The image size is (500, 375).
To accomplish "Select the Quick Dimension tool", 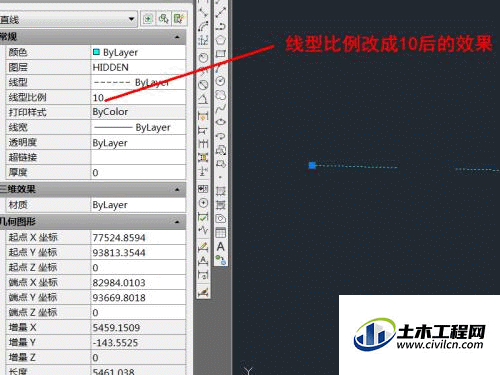I will point(203,116).
